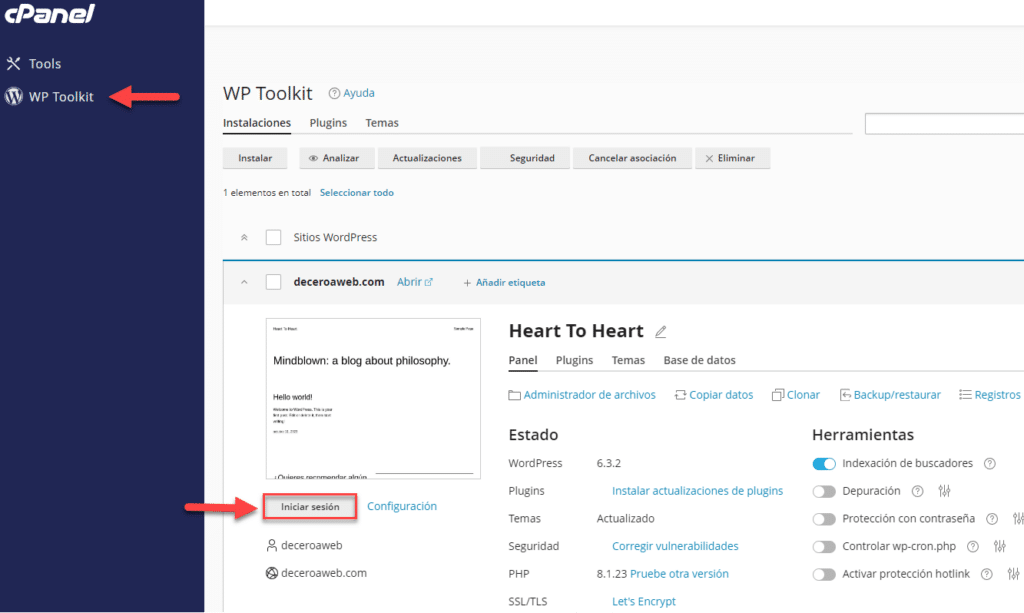Viewport: 1024px width, 613px height.
Task: Click the Let's Encrypt link
Action: coord(644,601)
